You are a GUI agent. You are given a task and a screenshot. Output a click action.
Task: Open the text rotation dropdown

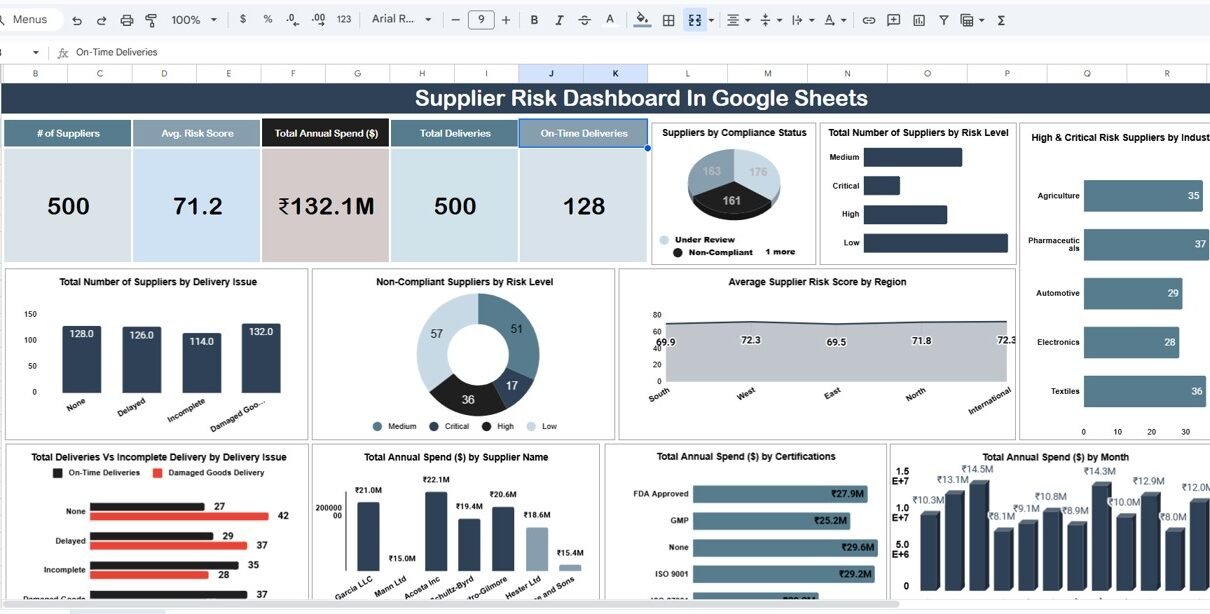pos(834,20)
